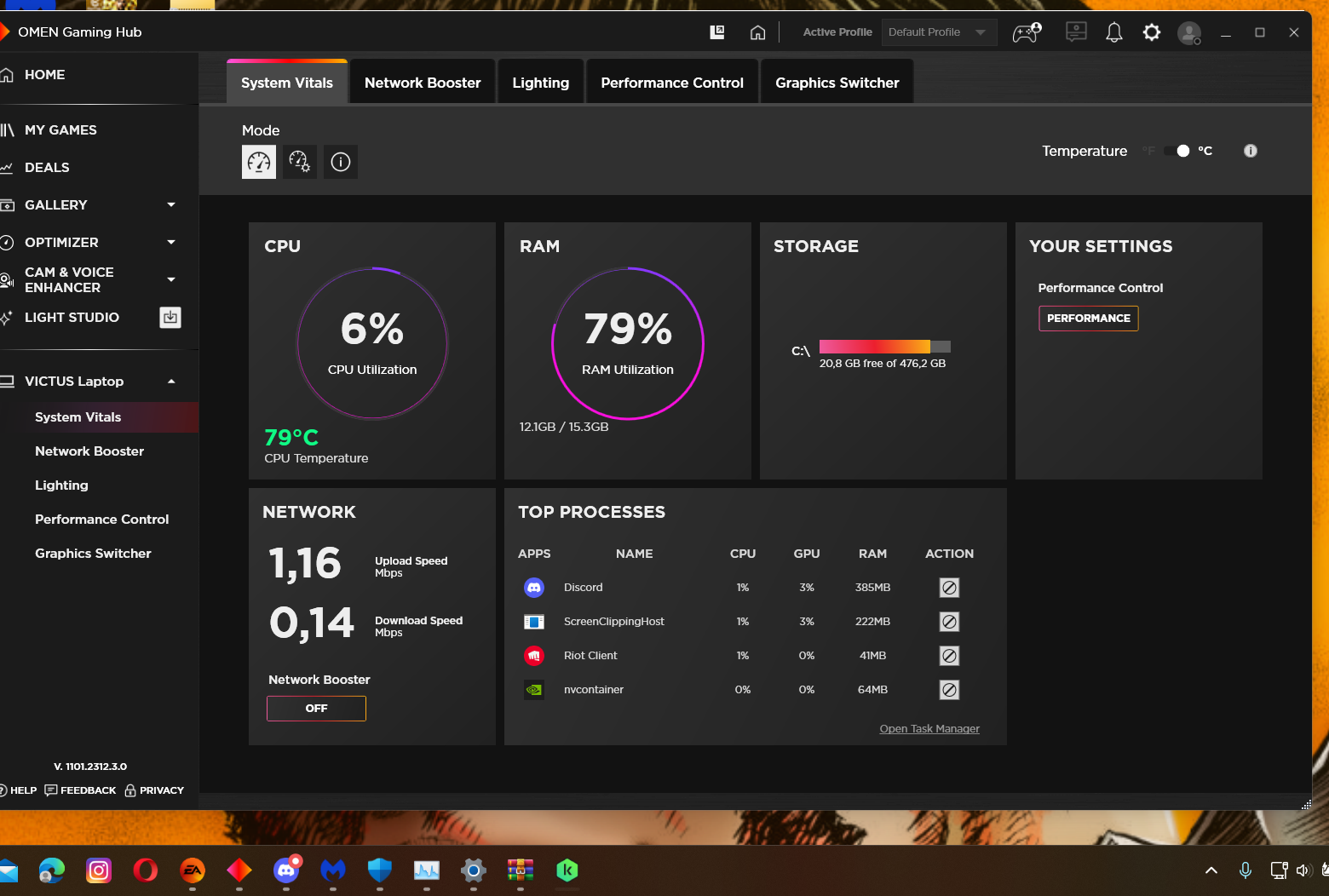This screenshot has height=896, width=1329.
Task: Open Task Manager link
Action: pyautogui.click(x=929, y=729)
